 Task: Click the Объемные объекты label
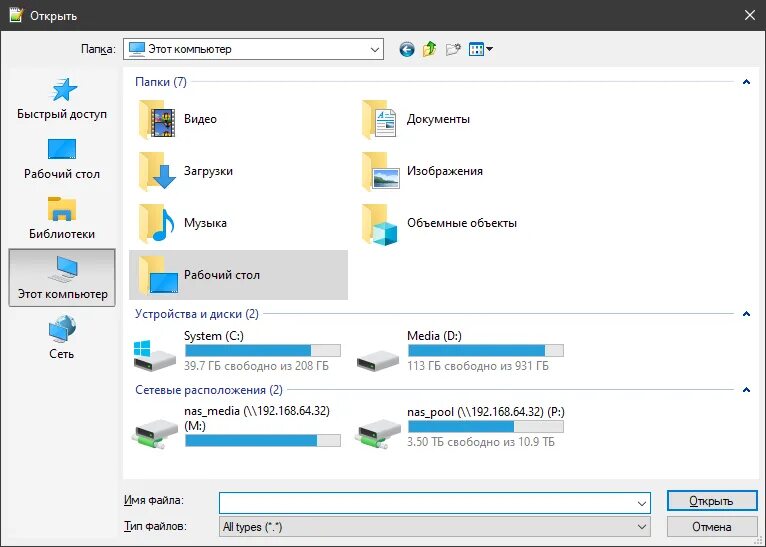point(462,223)
